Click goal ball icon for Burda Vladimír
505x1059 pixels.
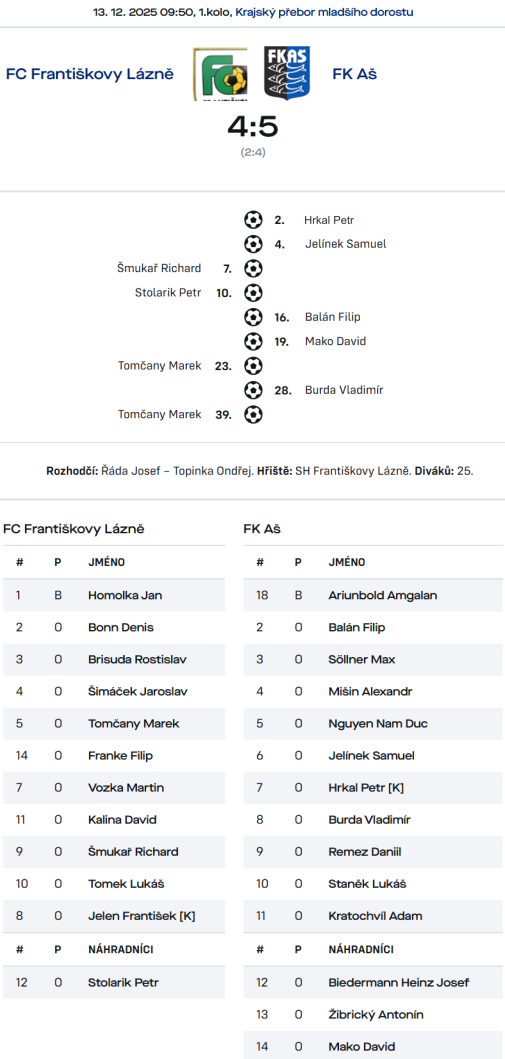tap(253, 390)
